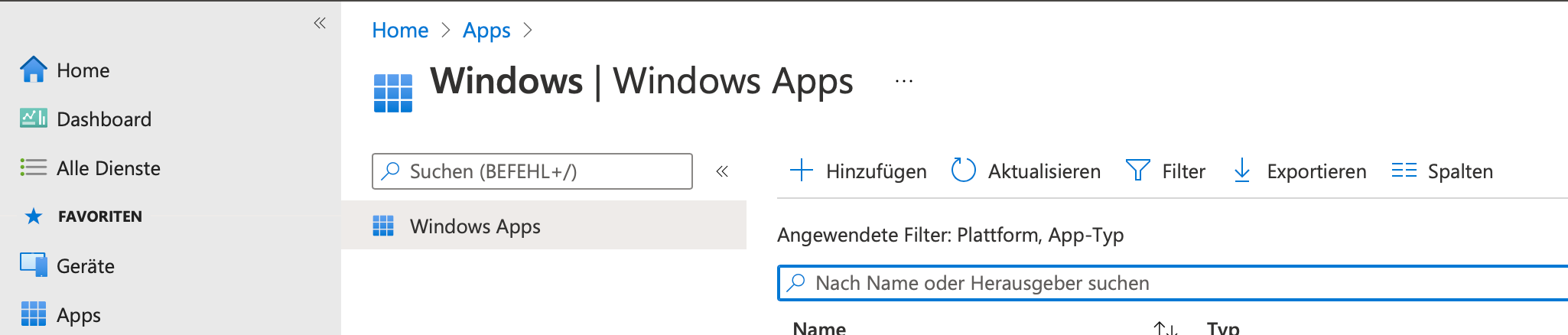Open the Spalten columns icon
1568x335 pixels.
pyautogui.click(x=1404, y=170)
